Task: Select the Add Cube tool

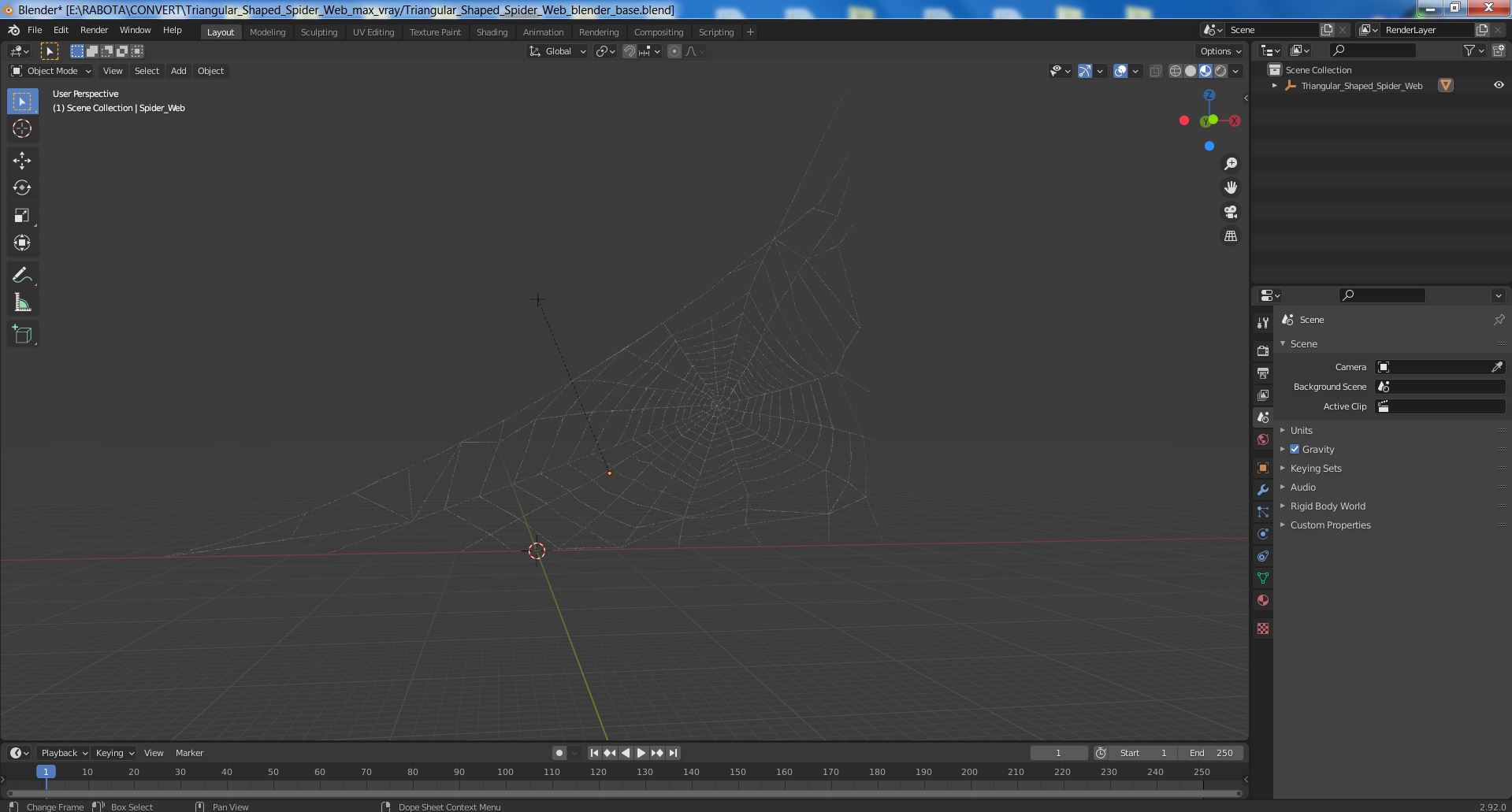Action: click(22, 334)
